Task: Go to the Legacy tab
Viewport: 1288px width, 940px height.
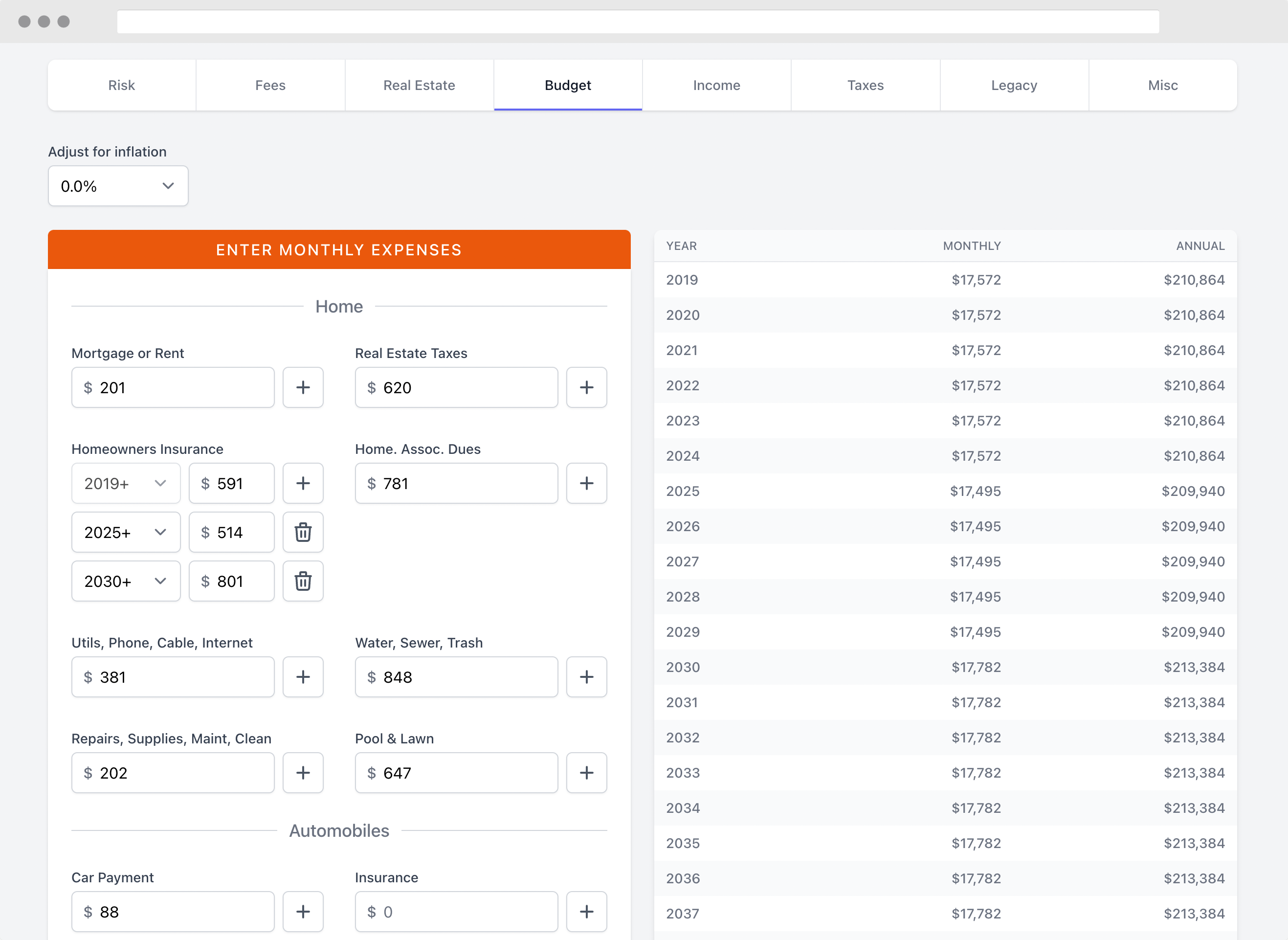Action: point(1014,86)
